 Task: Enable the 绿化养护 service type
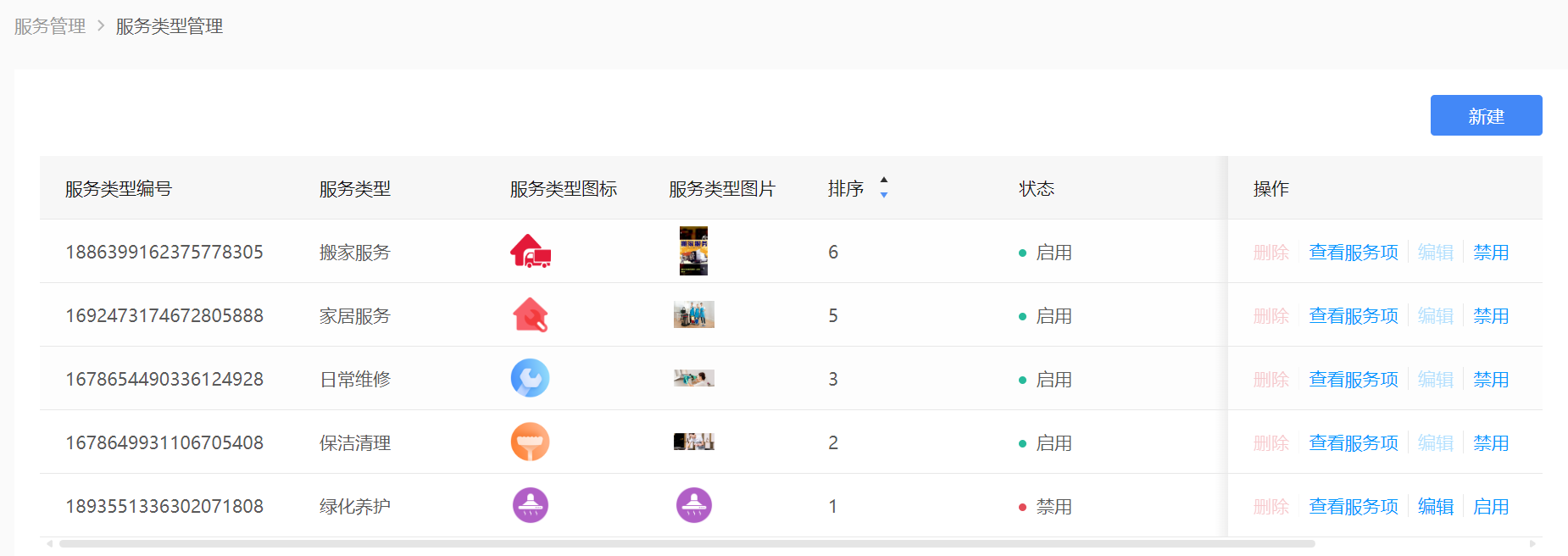1490,507
